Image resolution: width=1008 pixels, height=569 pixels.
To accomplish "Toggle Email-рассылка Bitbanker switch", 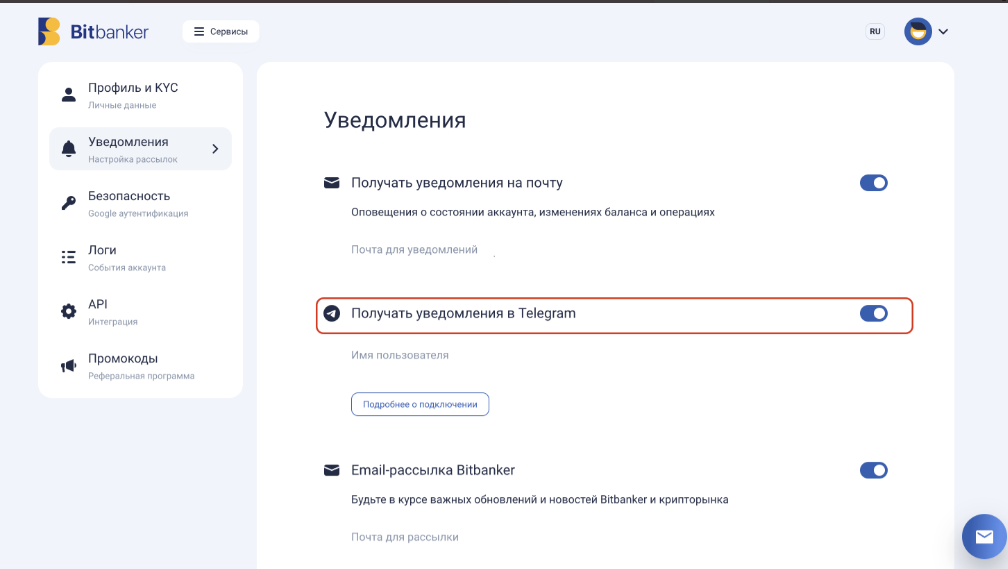I will [x=874, y=470].
